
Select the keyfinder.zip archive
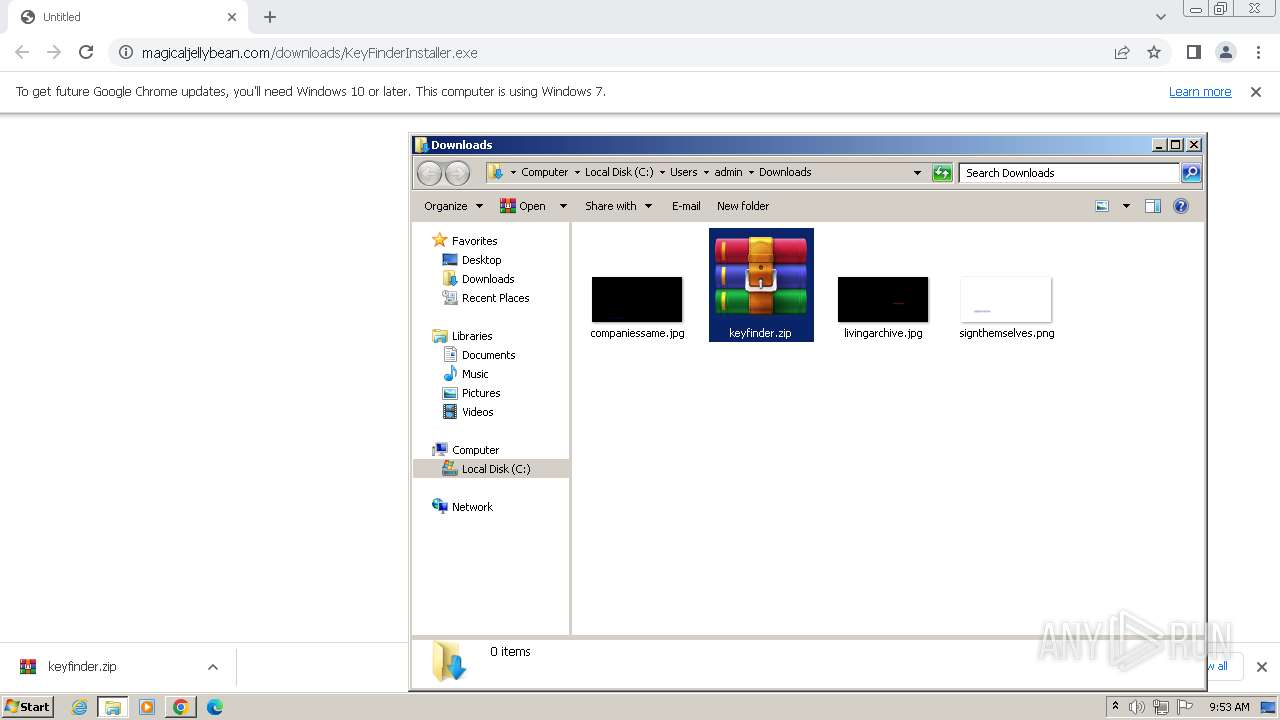[761, 285]
